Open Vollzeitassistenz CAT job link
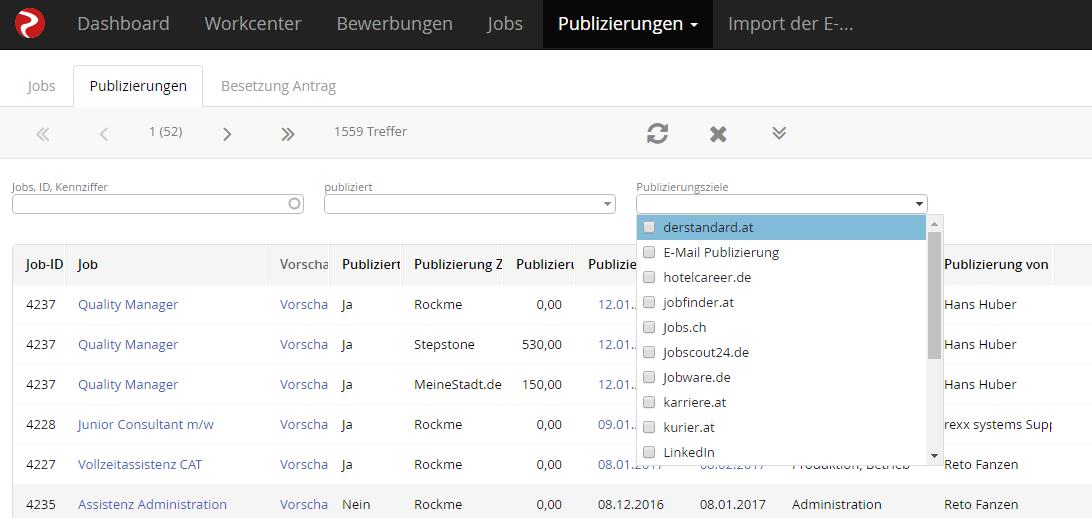This screenshot has width=1092, height=518. [x=140, y=464]
